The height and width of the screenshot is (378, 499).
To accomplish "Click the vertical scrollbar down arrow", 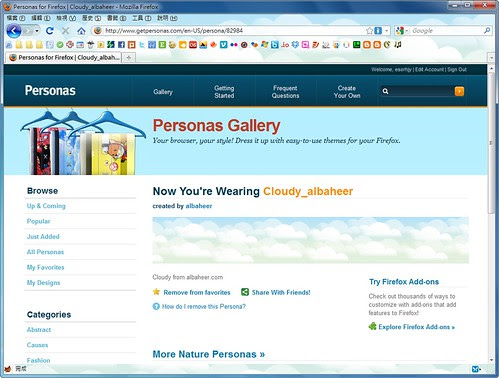I will coord(491,360).
